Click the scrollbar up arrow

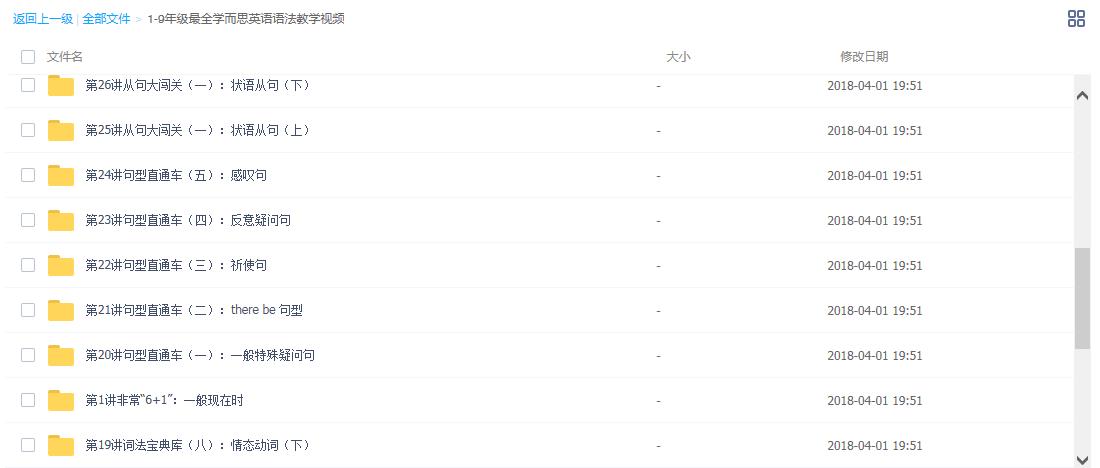pyautogui.click(x=1082, y=96)
